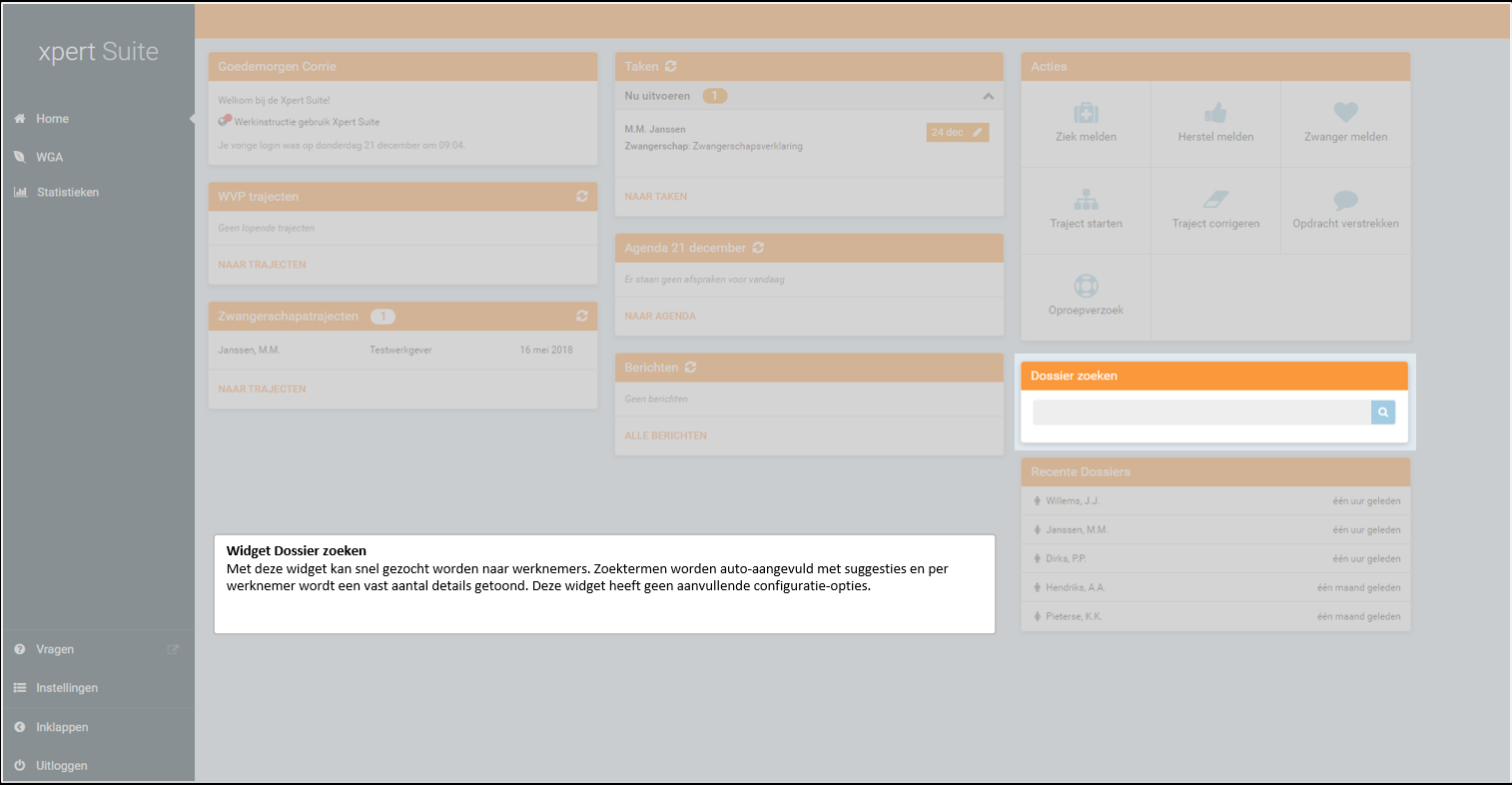Click the Opdracht verstrekken speech bubble icon
The height and width of the screenshot is (785, 1512).
tap(1345, 200)
